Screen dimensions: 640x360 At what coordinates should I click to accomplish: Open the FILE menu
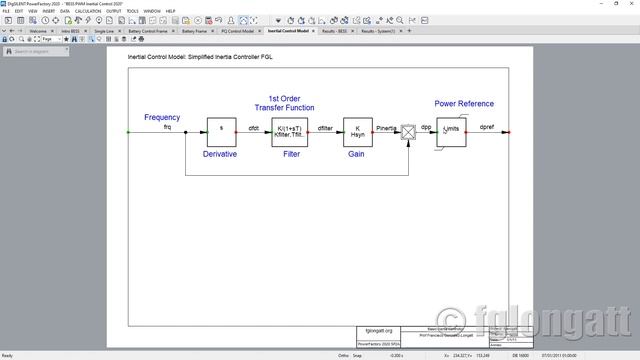click(x=6, y=11)
